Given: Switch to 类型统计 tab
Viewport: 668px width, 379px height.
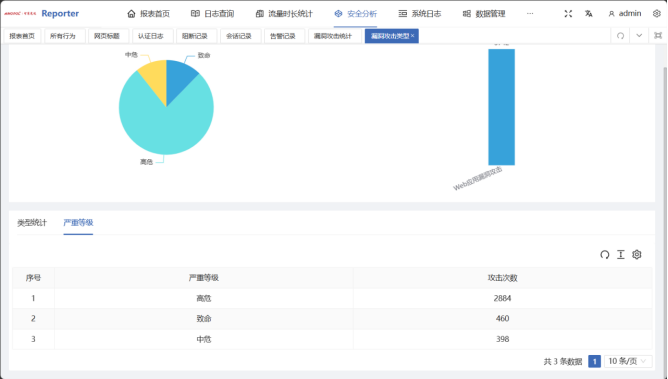Looking at the screenshot, I should click(32, 223).
